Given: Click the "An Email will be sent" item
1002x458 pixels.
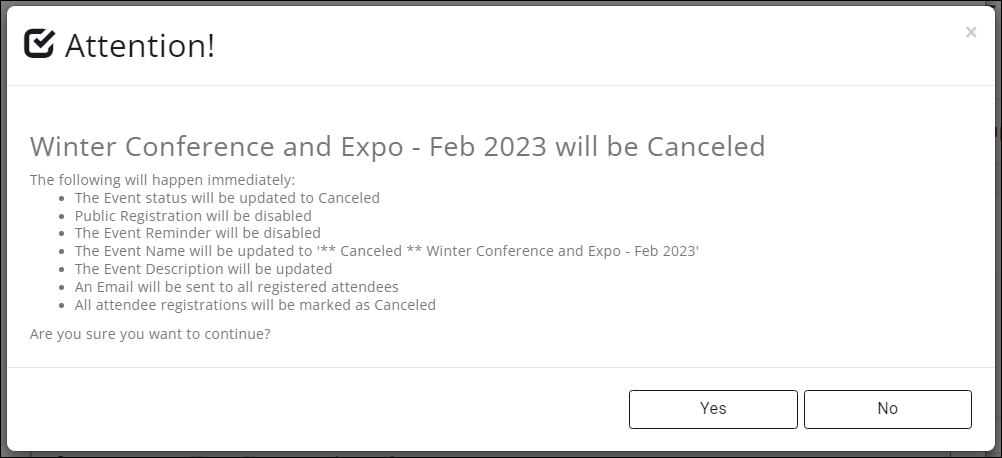Looking at the screenshot, I should pyautogui.click(x=236, y=287).
